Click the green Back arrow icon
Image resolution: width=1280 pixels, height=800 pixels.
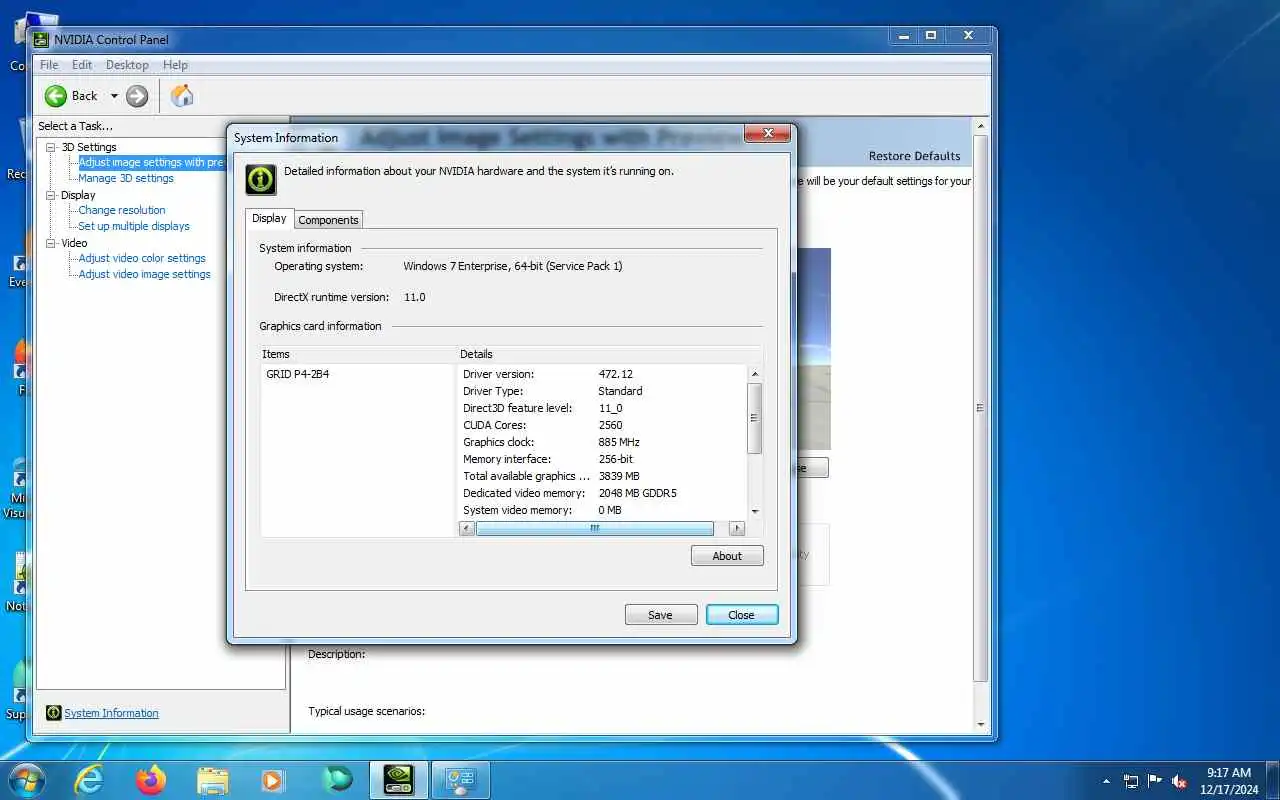(55, 96)
